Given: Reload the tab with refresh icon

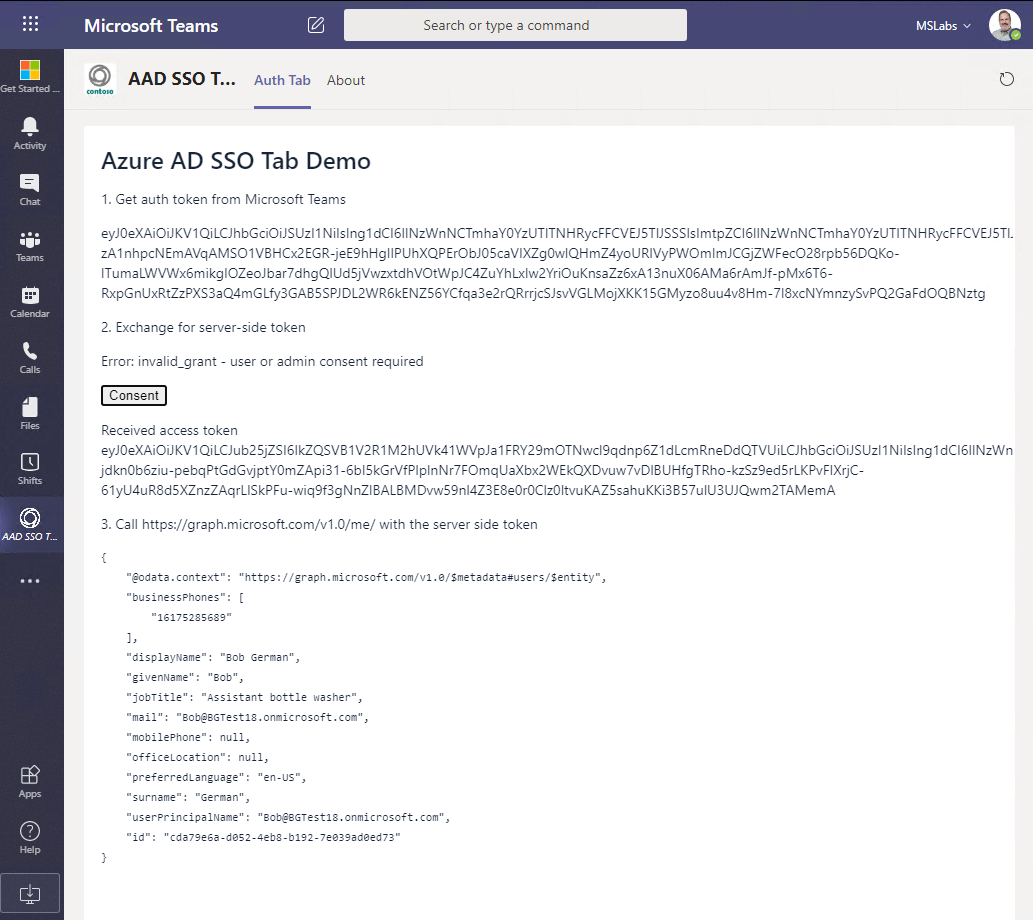Looking at the screenshot, I should pyautogui.click(x=1006, y=80).
